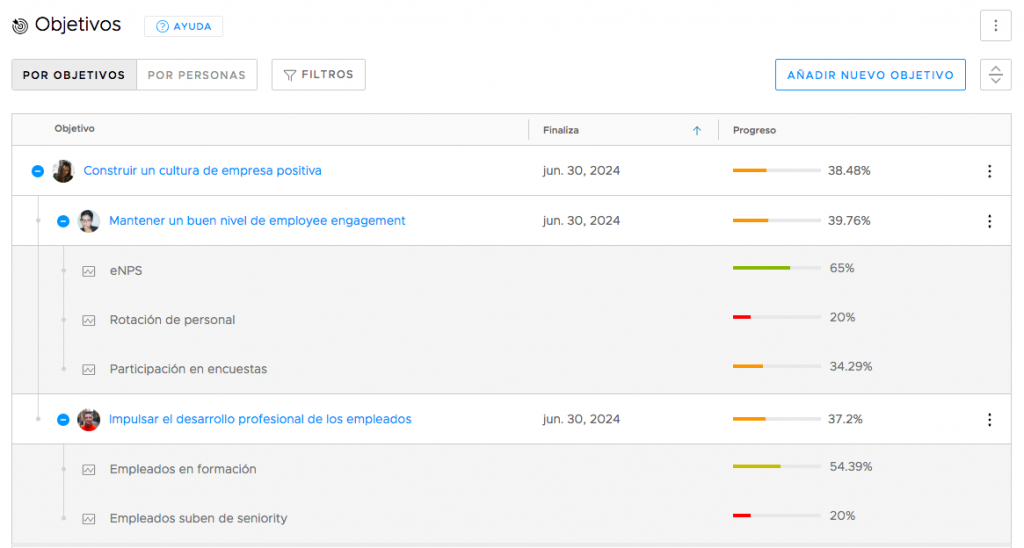Screen dimensions: 1024x548
Task: Click the green eNPS progress bar
Action: (x=776, y=268)
